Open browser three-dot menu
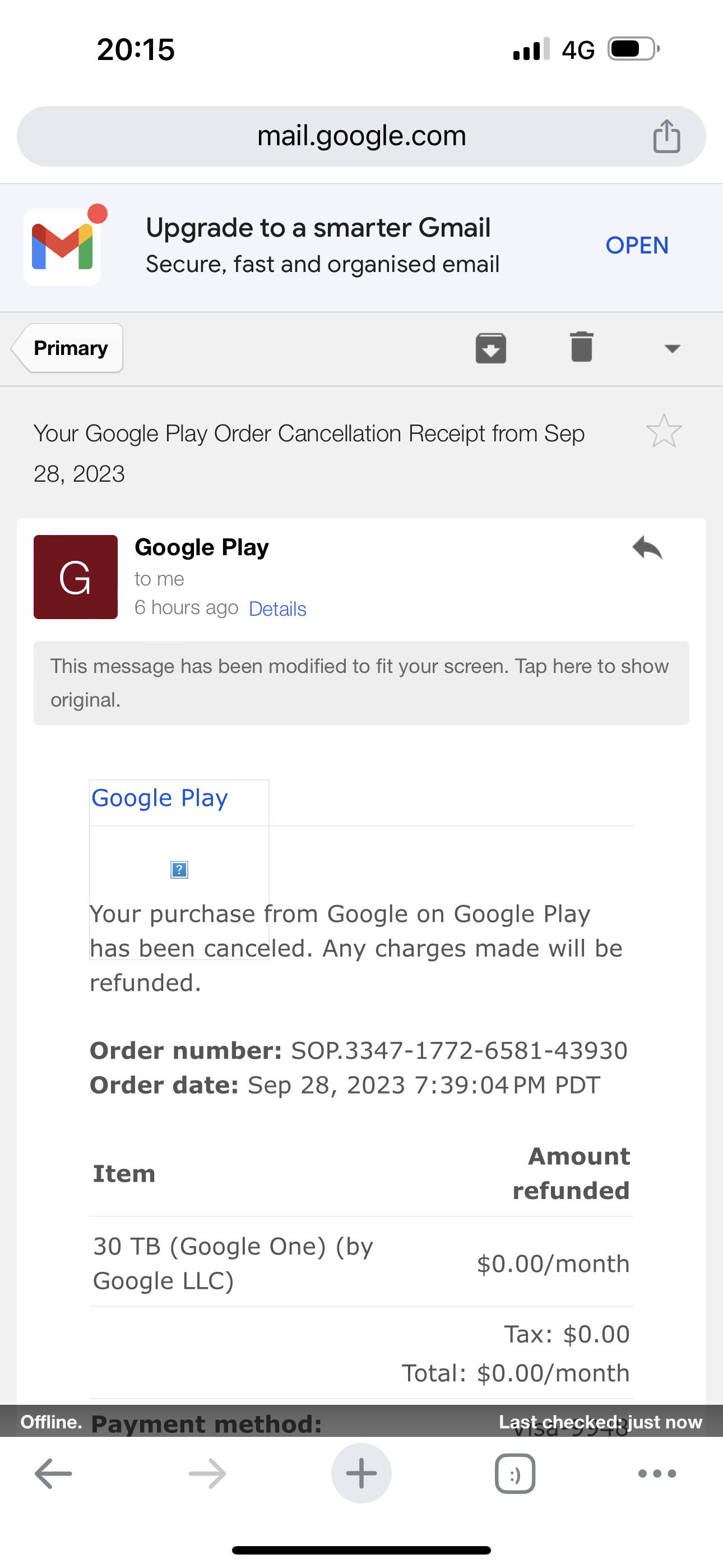The image size is (723, 1568). coord(657,1474)
